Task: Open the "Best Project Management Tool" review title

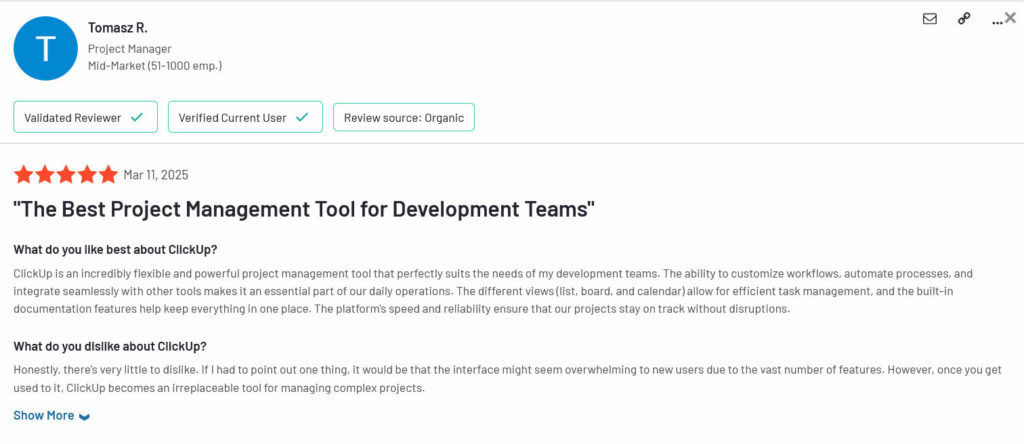Action: click(x=305, y=210)
